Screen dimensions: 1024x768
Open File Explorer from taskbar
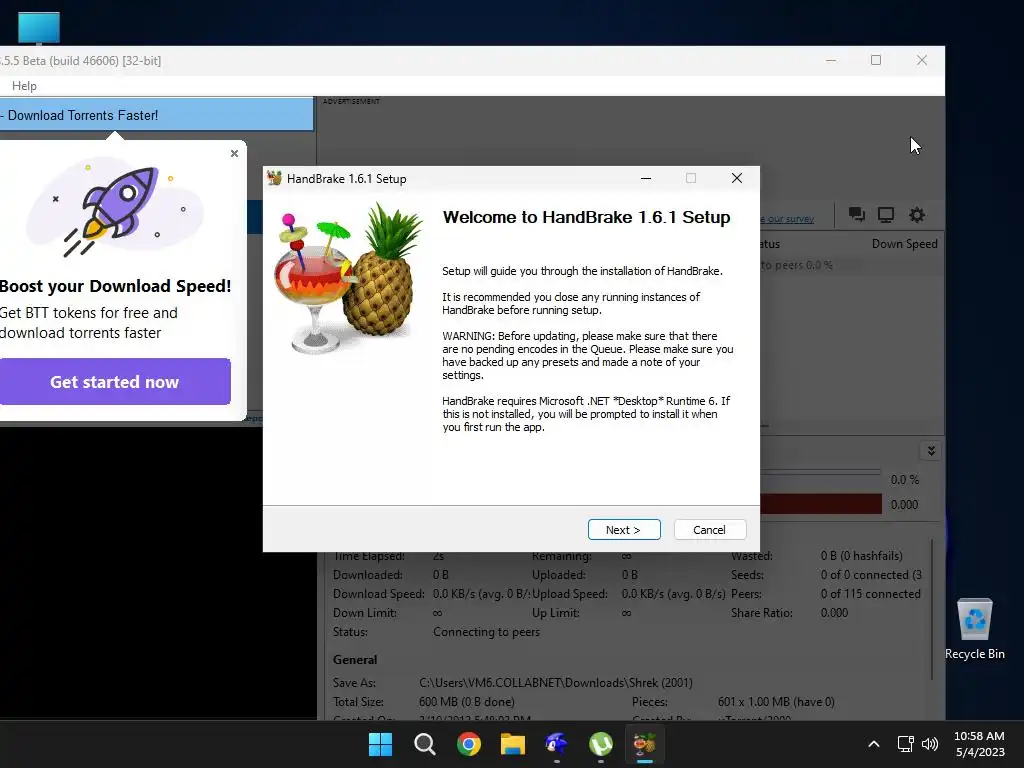pyautogui.click(x=513, y=744)
